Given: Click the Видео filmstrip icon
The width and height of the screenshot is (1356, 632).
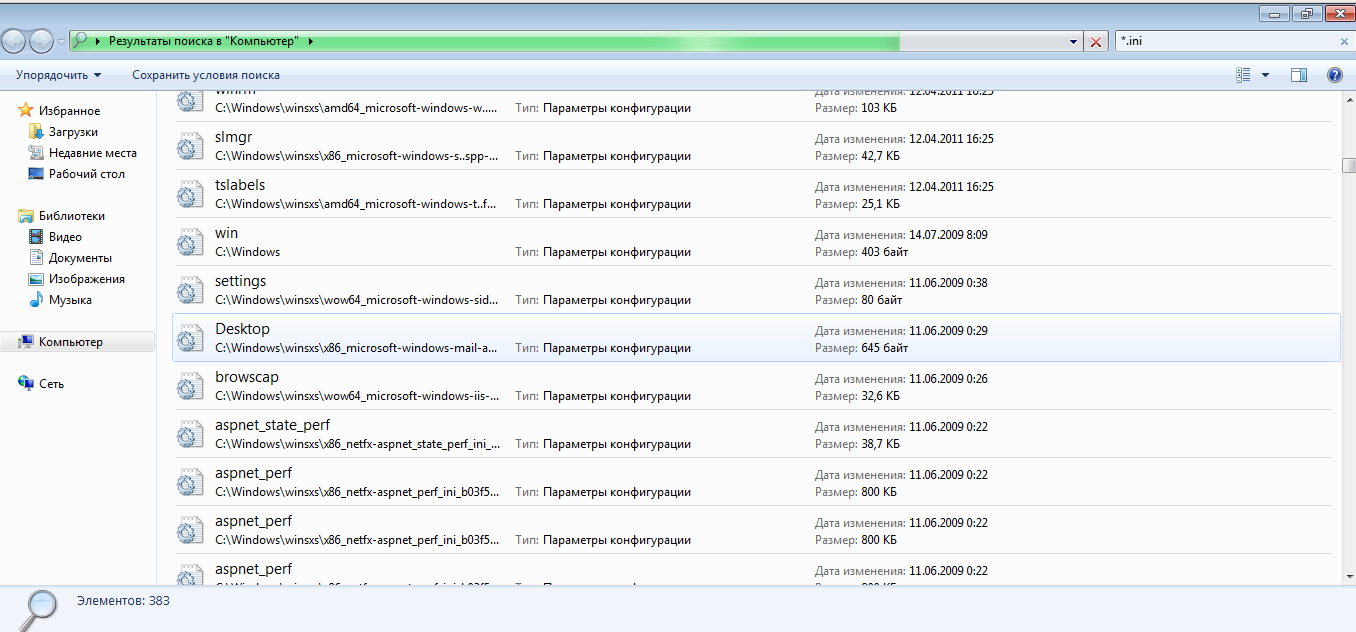Looking at the screenshot, I should click(36, 236).
